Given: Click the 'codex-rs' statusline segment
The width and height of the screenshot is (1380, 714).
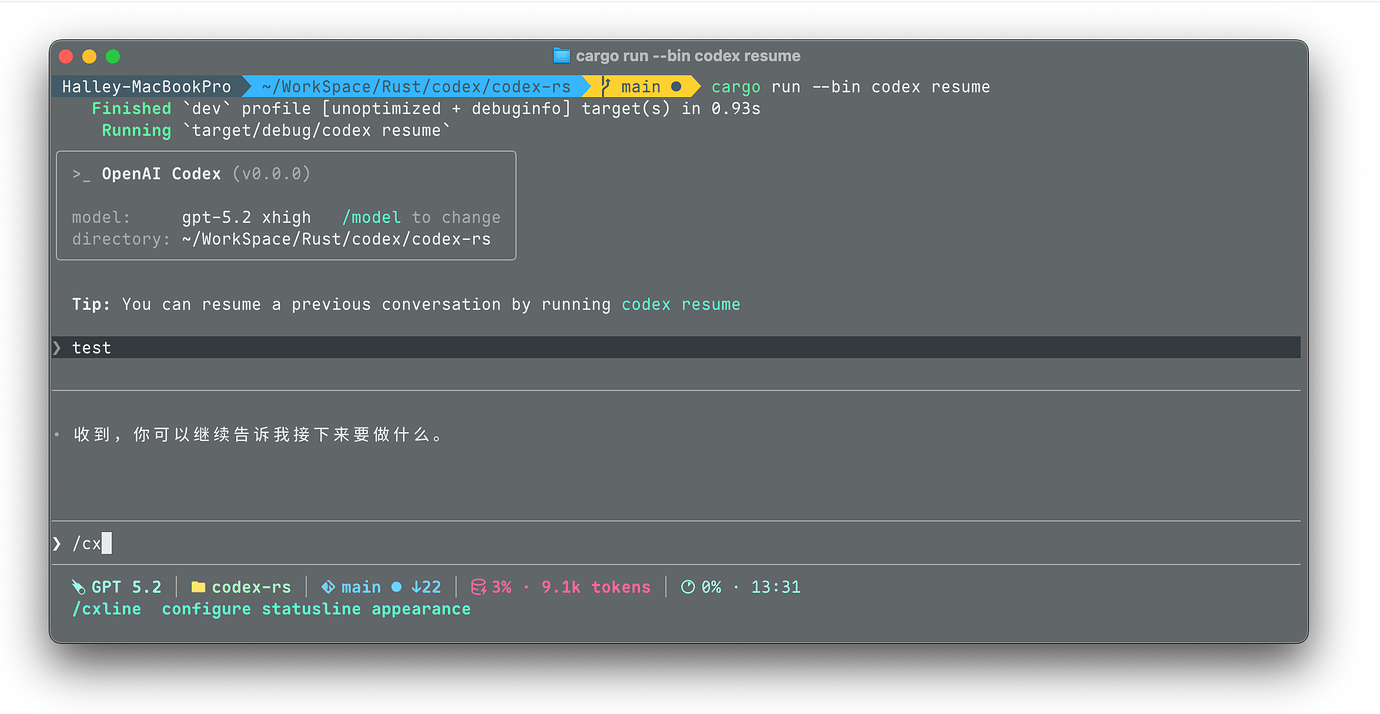Looking at the screenshot, I should (251, 588).
